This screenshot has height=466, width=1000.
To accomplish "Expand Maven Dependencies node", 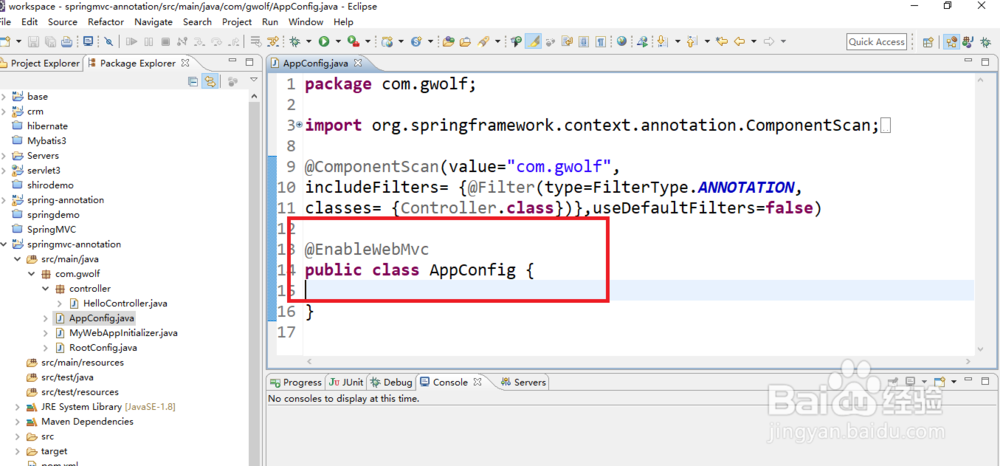I will (18, 421).
